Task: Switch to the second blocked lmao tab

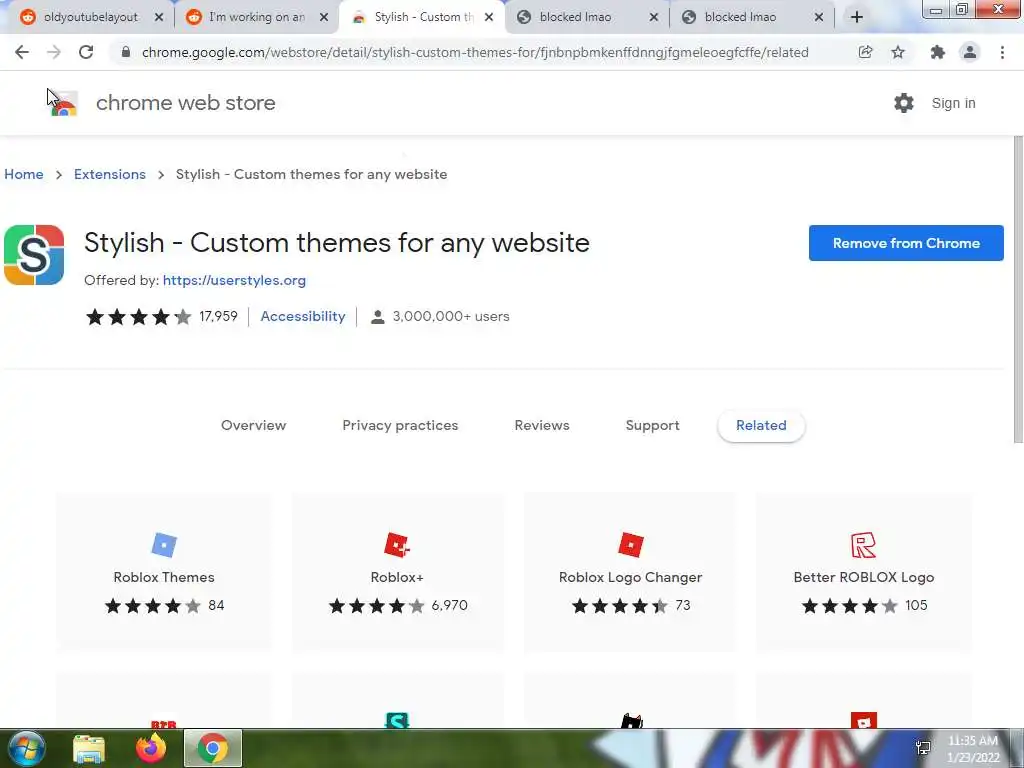Action: (x=740, y=18)
